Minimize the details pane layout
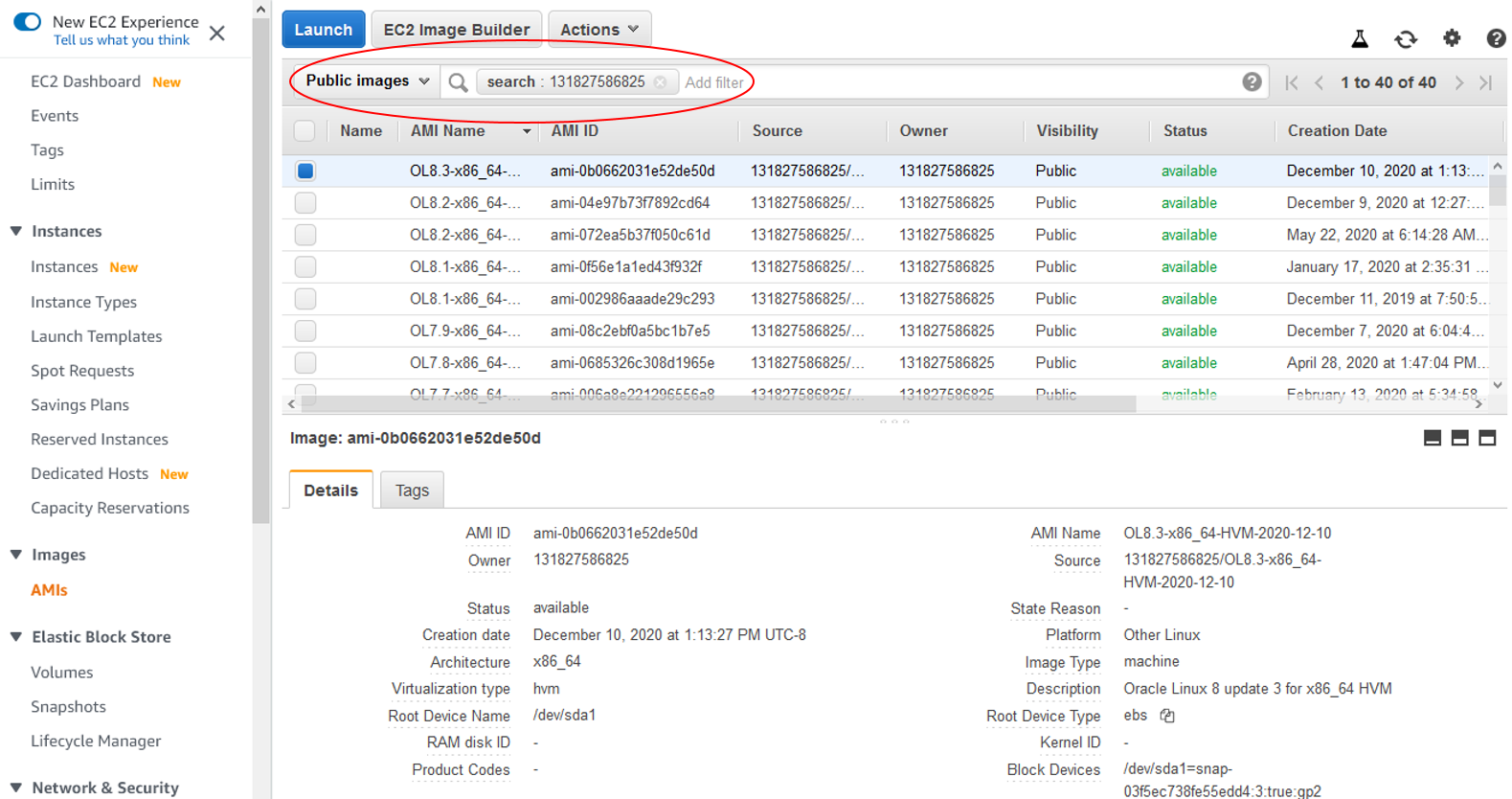This screenshot has width=1512, height=799. (1433, 438)
